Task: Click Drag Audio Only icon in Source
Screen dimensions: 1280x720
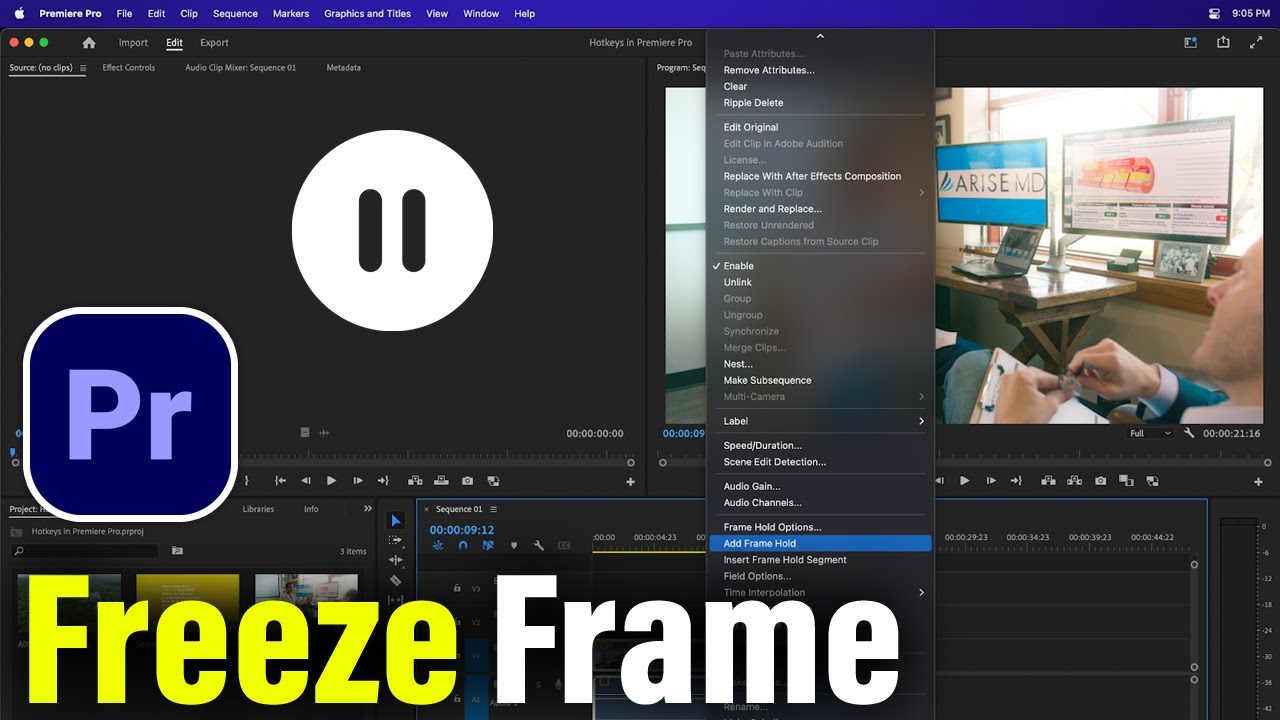Action: (324, 433)
